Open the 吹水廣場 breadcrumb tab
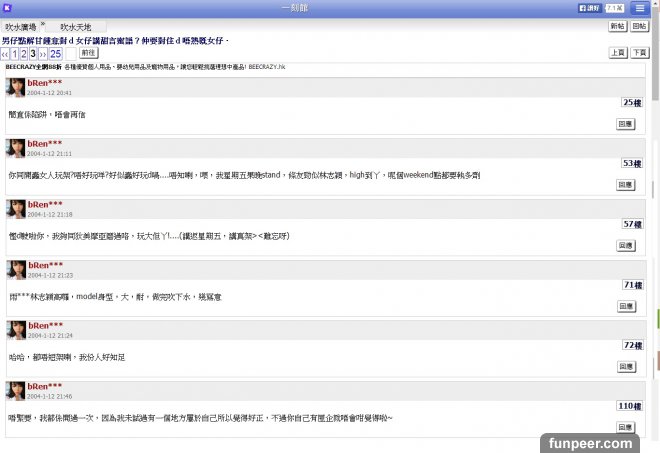Screen dimensions: 660x453 coord(22,26)
